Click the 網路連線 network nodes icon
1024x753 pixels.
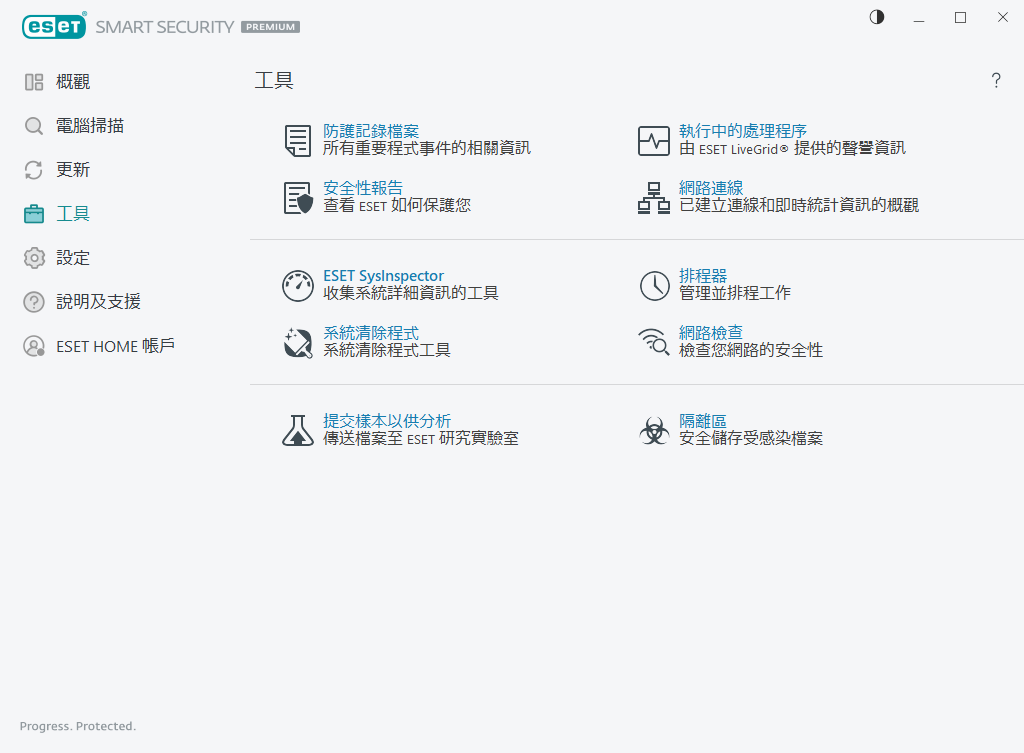[x=654, y=198]
